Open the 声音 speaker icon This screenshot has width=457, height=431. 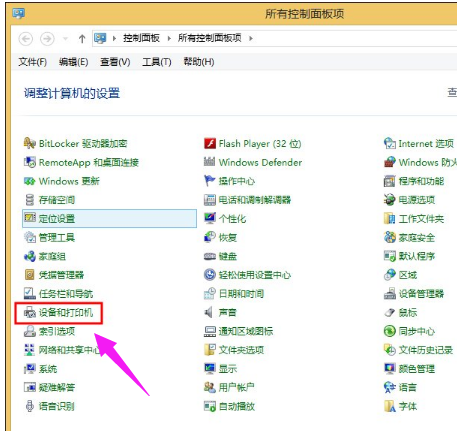pos(209,312)
